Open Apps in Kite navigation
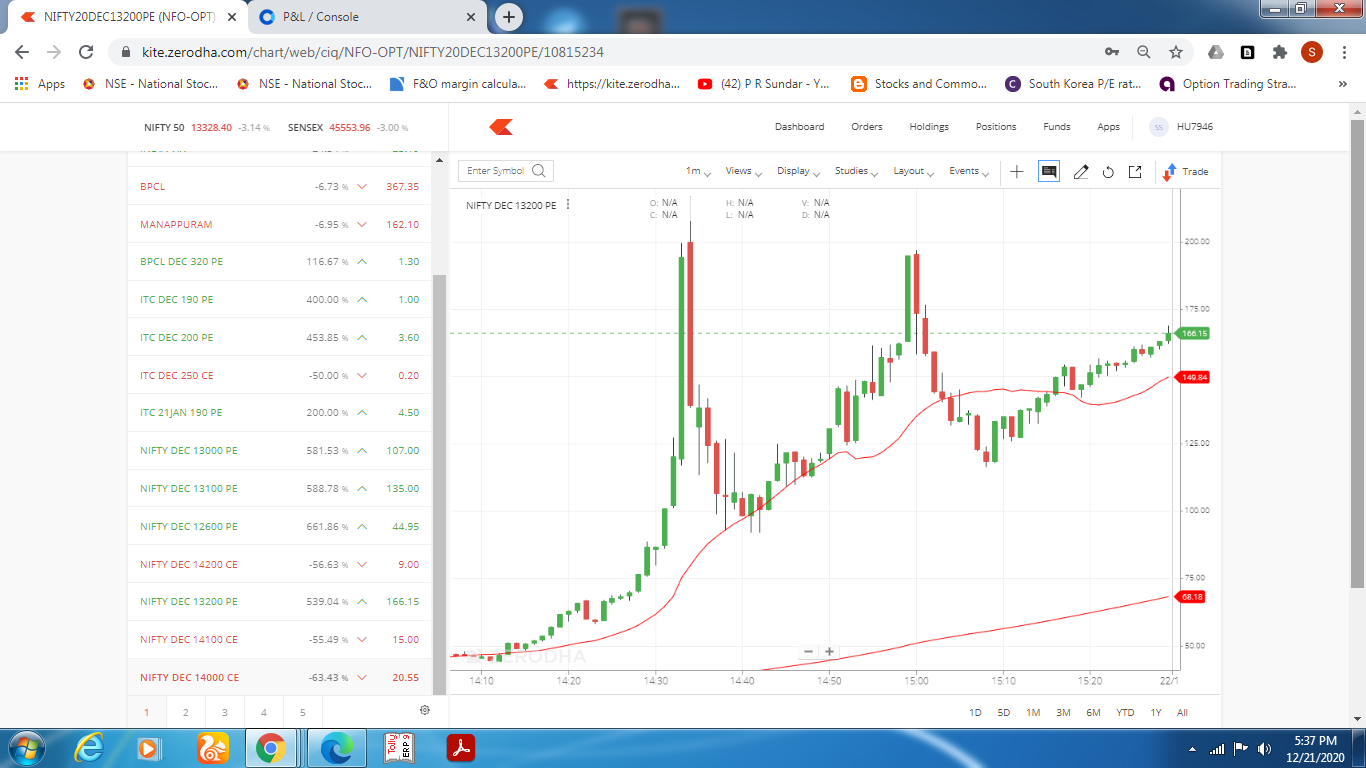1366x768 pixels. coord(1108,127)
